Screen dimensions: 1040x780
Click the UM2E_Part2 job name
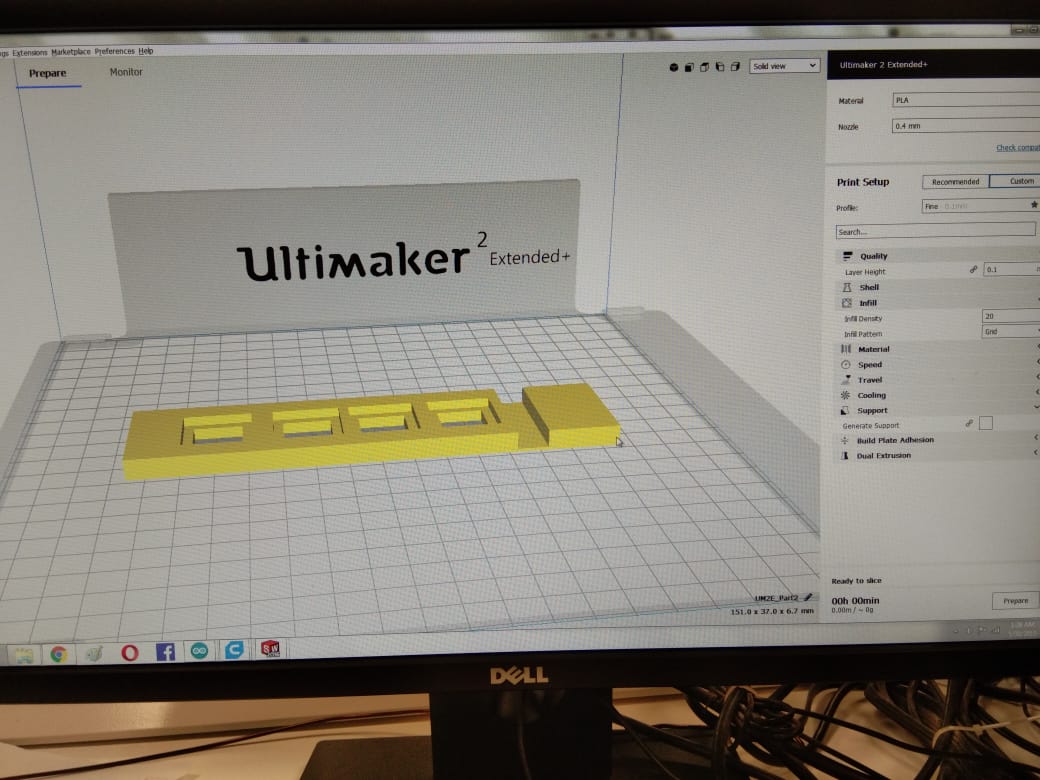point(777,598)
